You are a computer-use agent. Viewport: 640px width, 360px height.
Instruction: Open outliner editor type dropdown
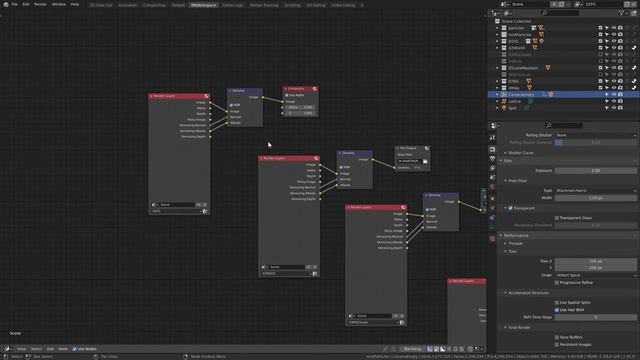tap(495, 13)
